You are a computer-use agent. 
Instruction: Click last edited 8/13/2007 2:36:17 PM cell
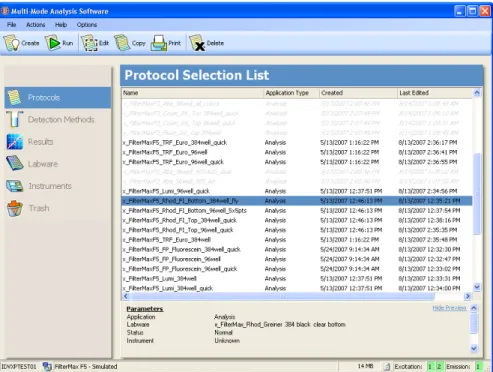[x=428, y=143]
